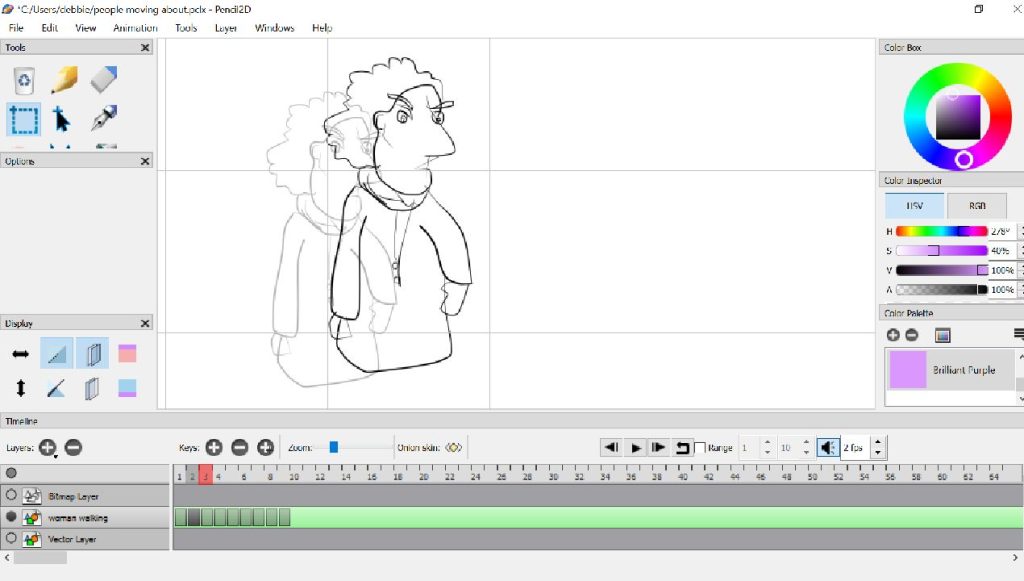Toggle visibility of the woman walking layer
The height and width of the screenshot is (581, 1024).
(11, 517)
